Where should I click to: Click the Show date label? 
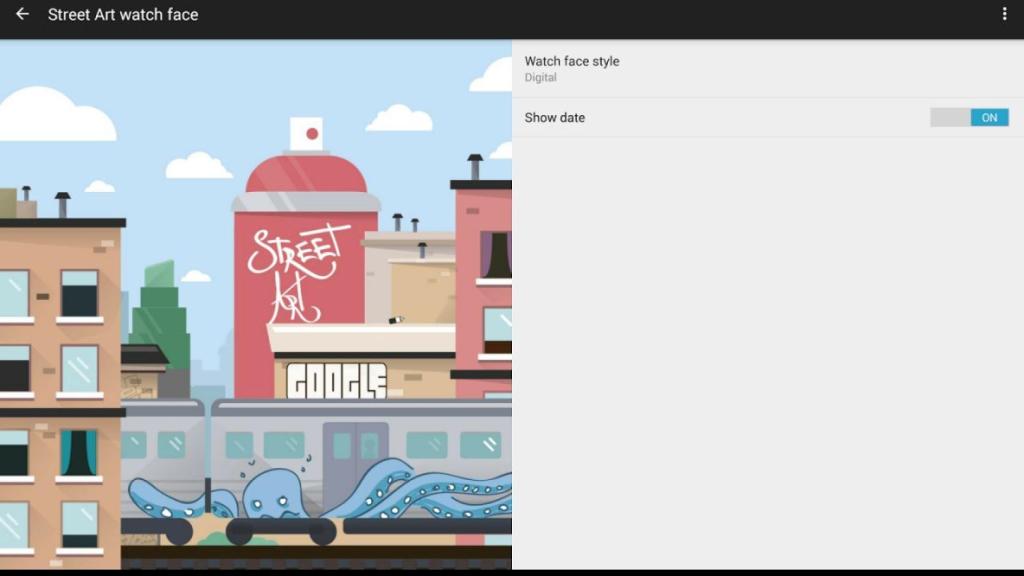[554, 118]
